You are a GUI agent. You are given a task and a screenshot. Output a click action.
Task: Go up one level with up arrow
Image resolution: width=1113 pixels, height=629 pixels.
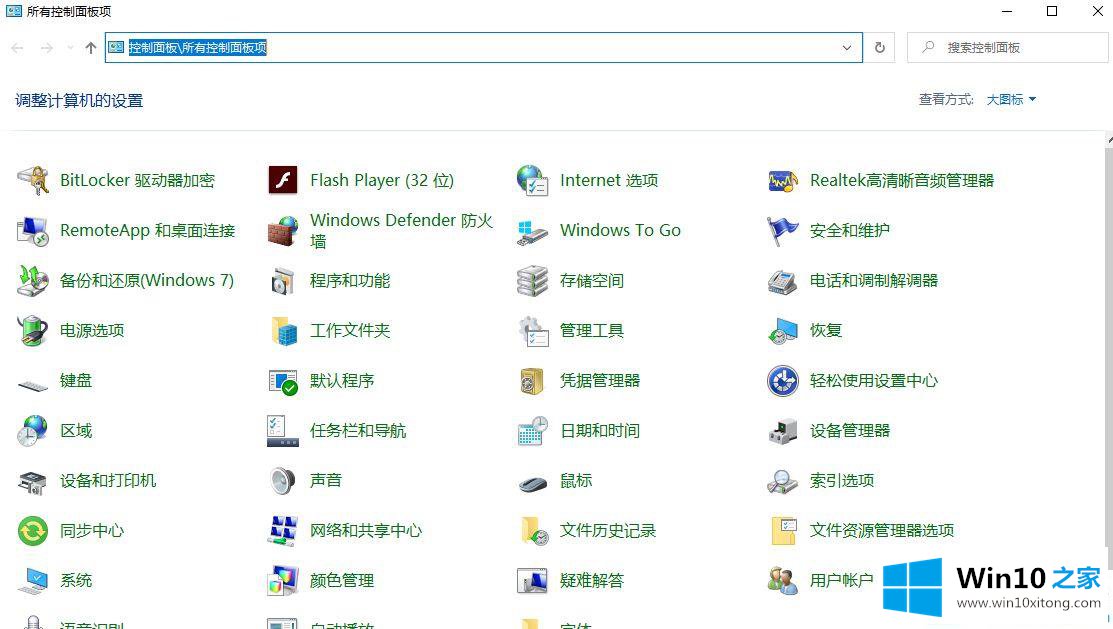tap(91, 48)
